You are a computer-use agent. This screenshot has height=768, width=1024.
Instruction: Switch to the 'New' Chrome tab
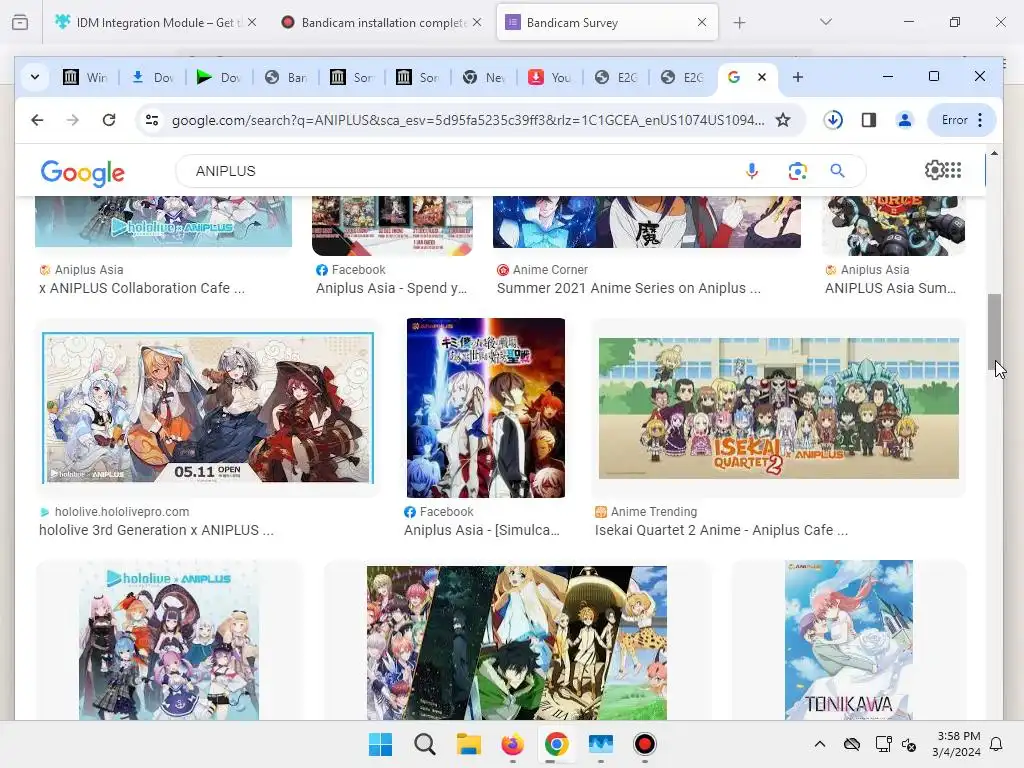point(485,78)
